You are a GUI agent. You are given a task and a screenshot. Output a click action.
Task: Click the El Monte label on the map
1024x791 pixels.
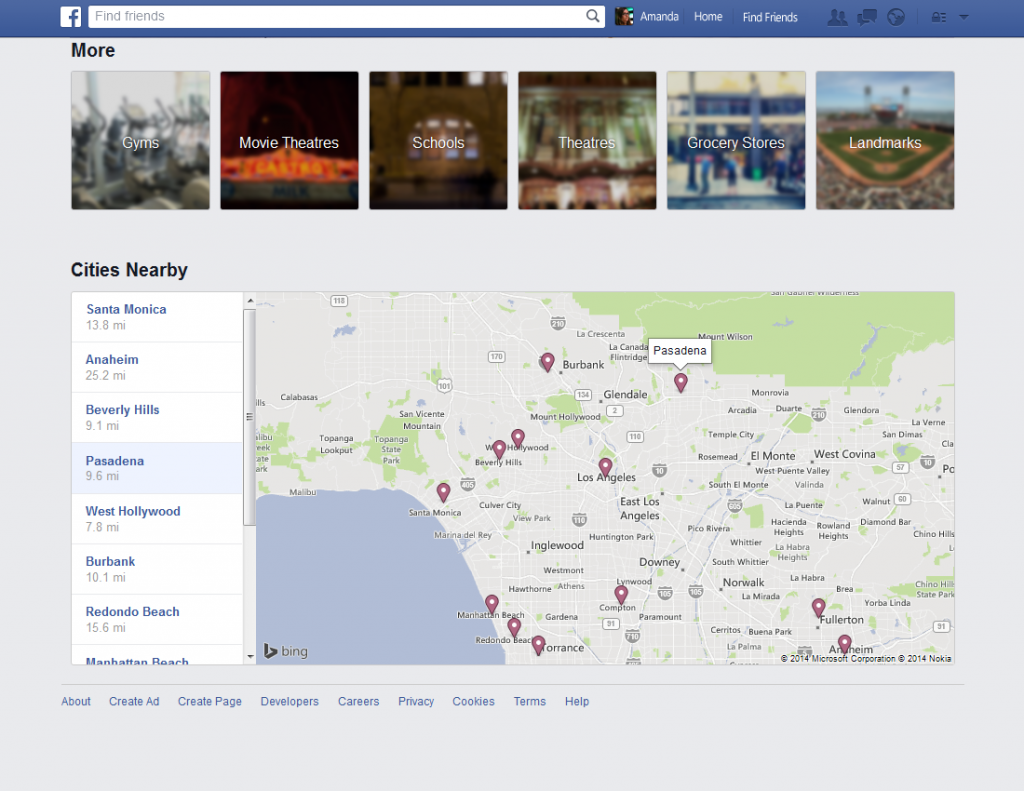click(773, 456)
